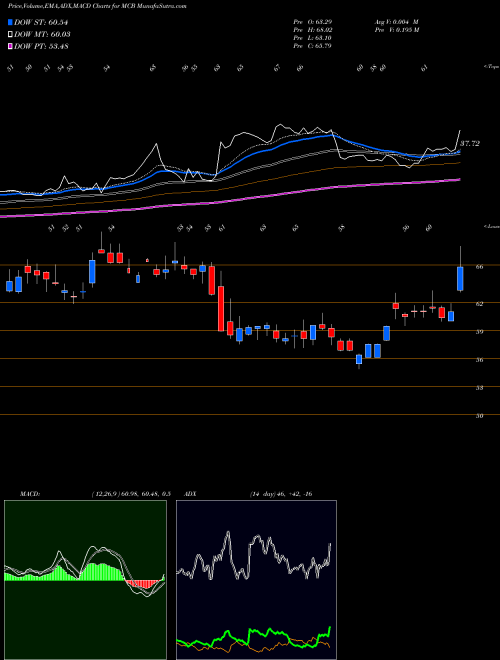This screenshot has height=660, width=500.
Task: Click the 66 price axis label
Action: tap(479, 266)
